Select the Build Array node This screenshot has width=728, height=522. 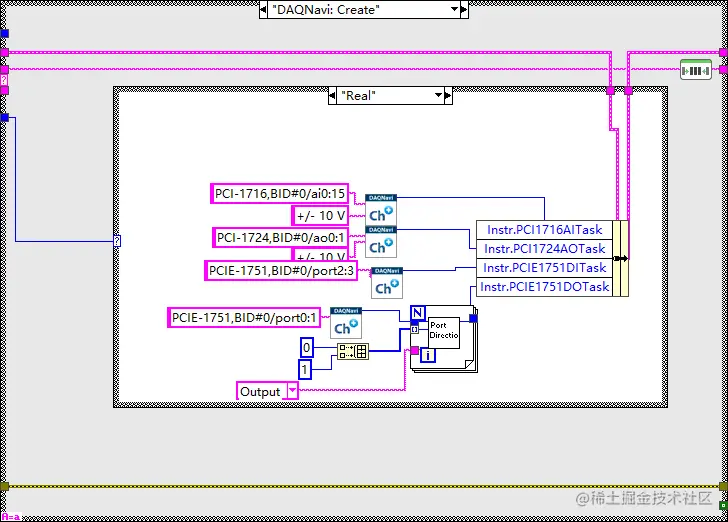353,351
